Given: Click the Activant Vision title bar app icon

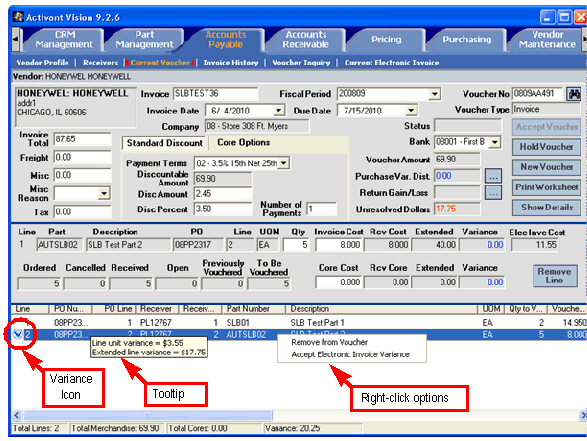Looking at the screenshot, I should (x=18, y=17).
